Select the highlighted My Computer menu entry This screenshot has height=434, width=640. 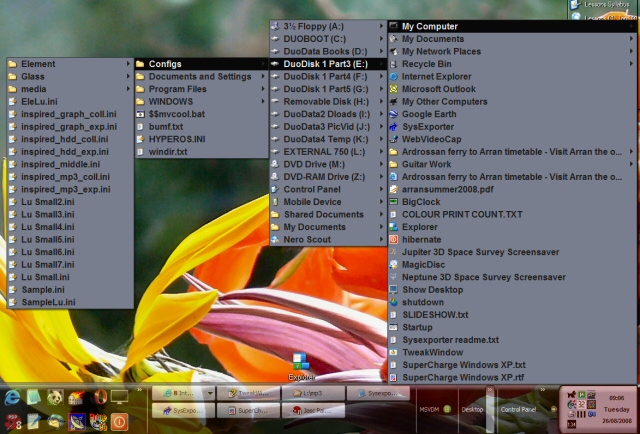tap(513, 26)
